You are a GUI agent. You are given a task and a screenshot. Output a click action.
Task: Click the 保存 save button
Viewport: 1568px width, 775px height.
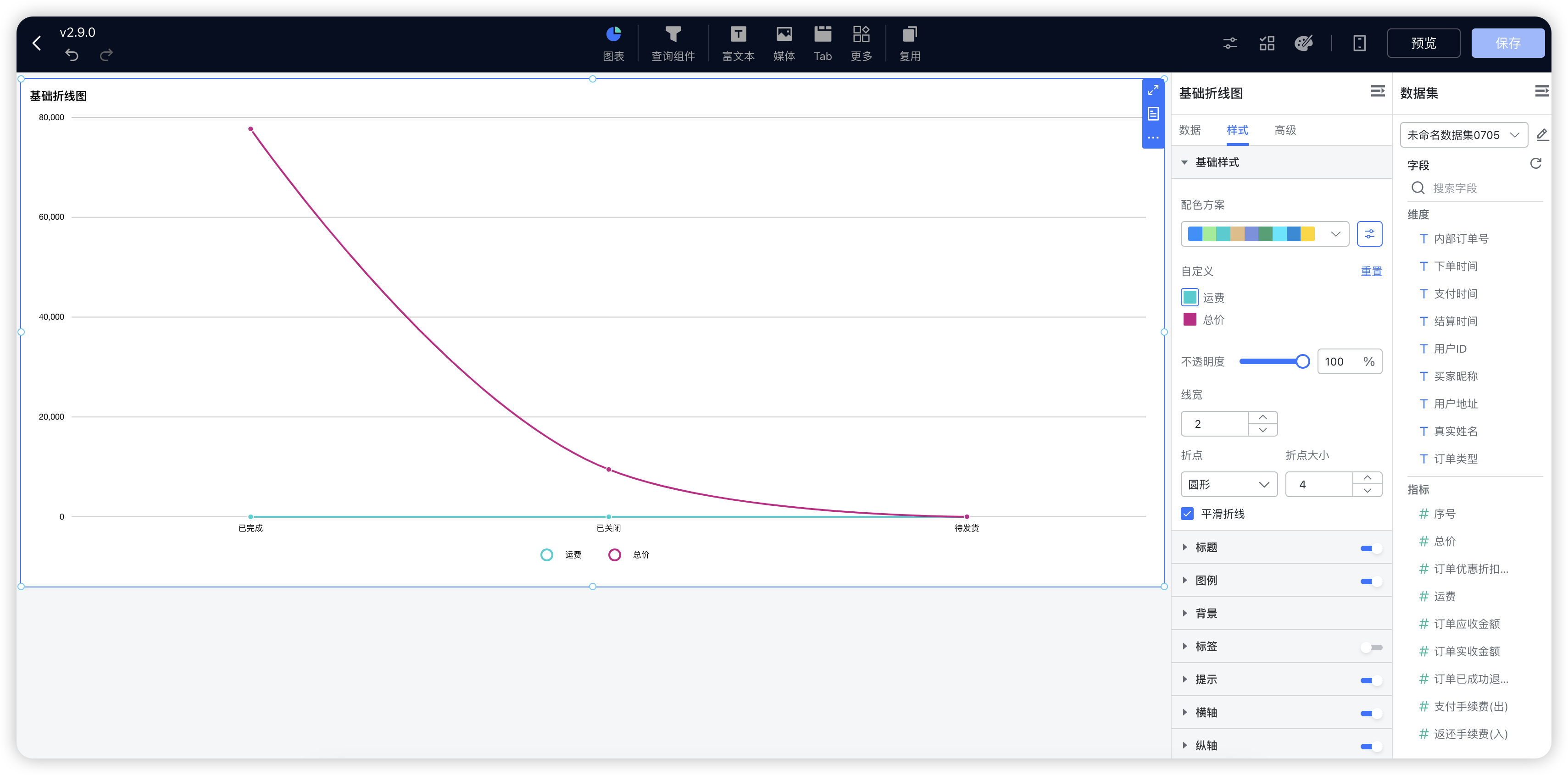pos(1508,43)
